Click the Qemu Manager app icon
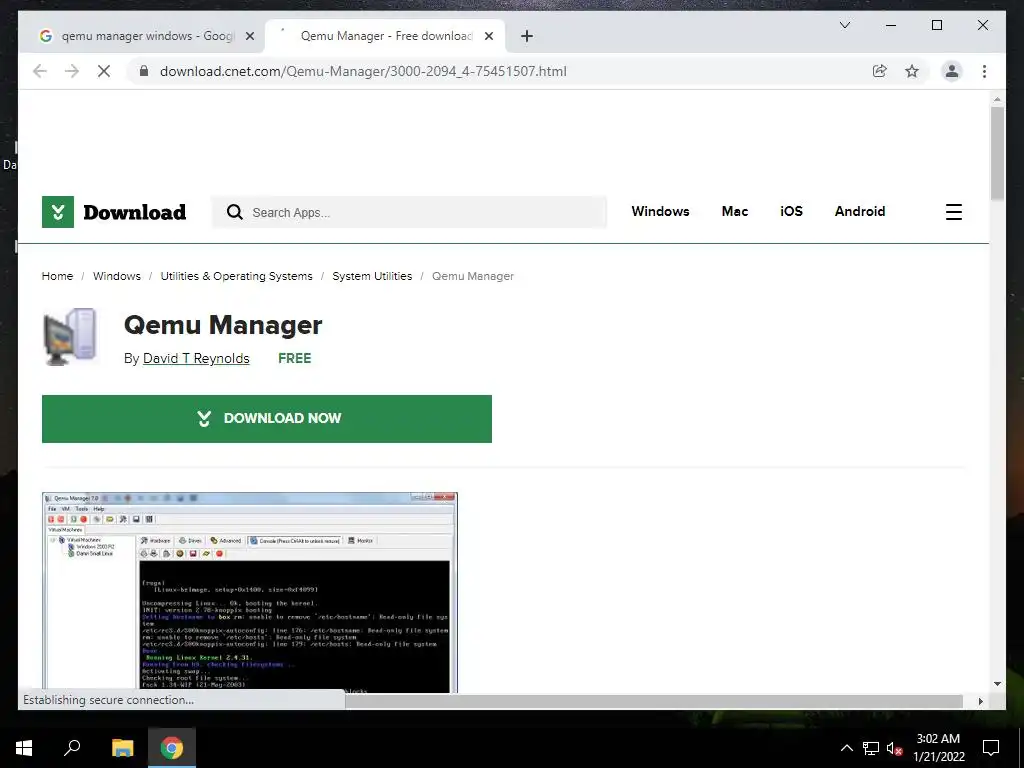This screenshot has width=1024, height=768. [x=70, y=336]
